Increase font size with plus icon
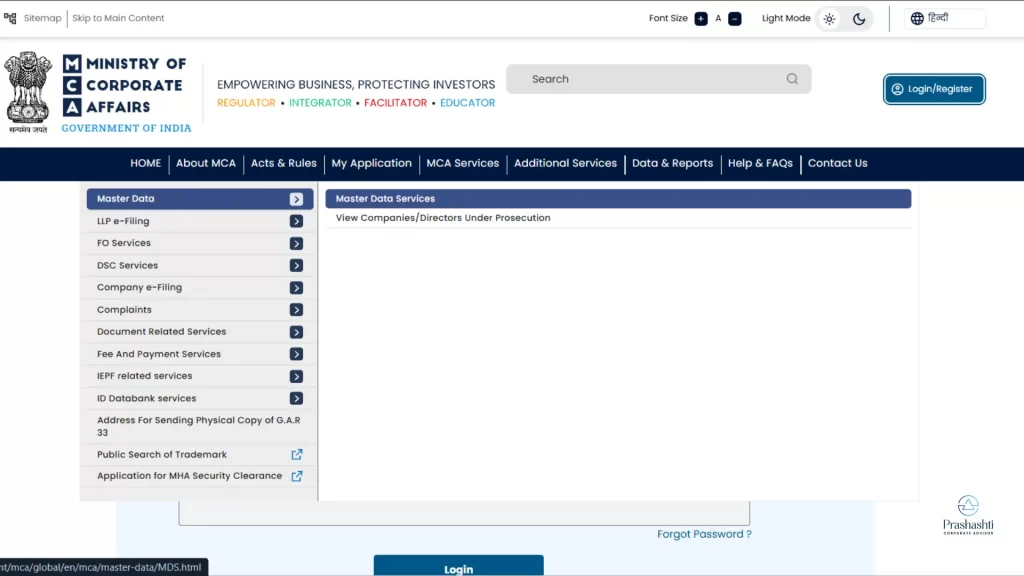1024x576 pixels. coord(701,18)
